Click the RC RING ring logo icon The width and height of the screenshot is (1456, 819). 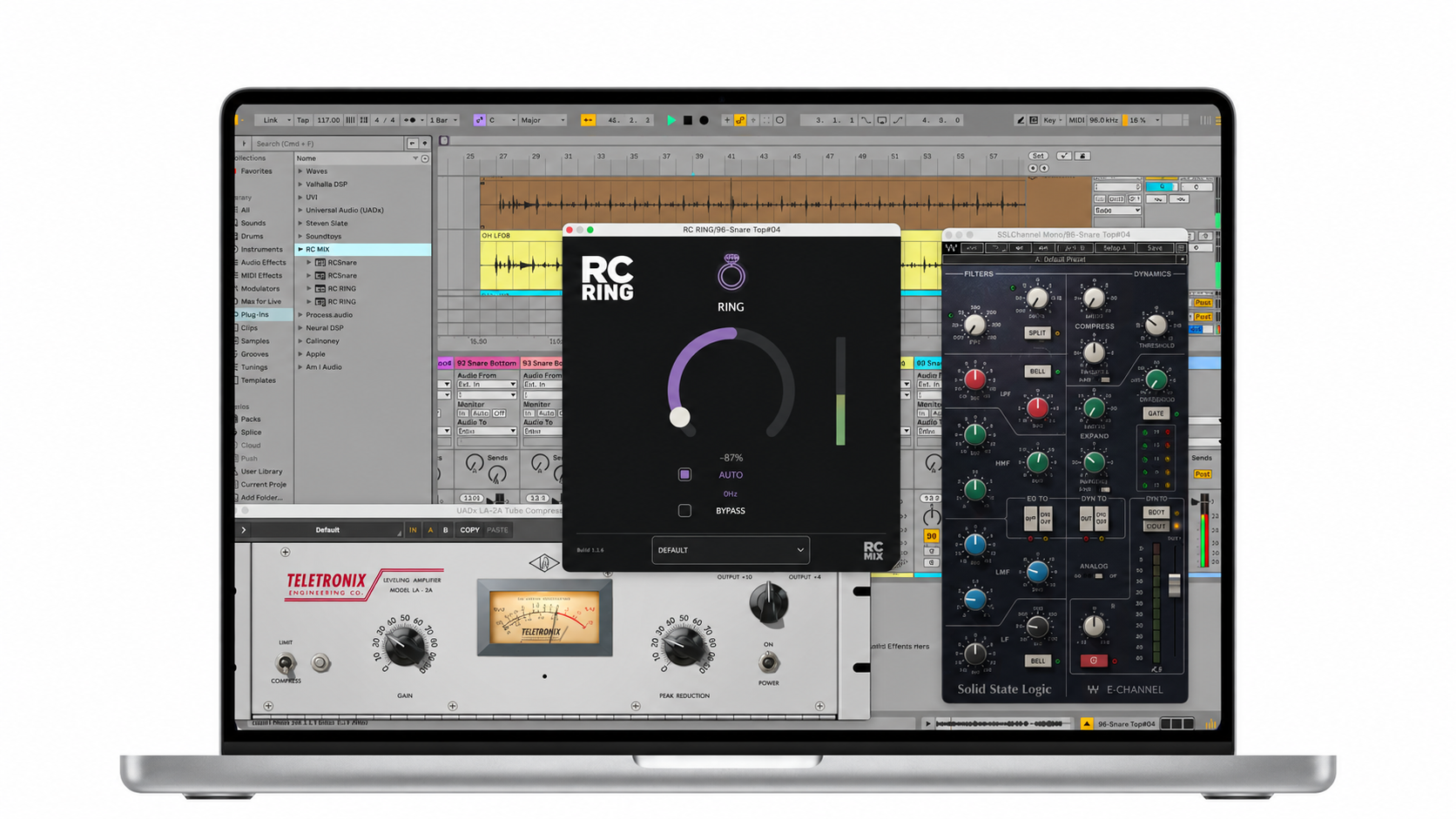(731, 272)
